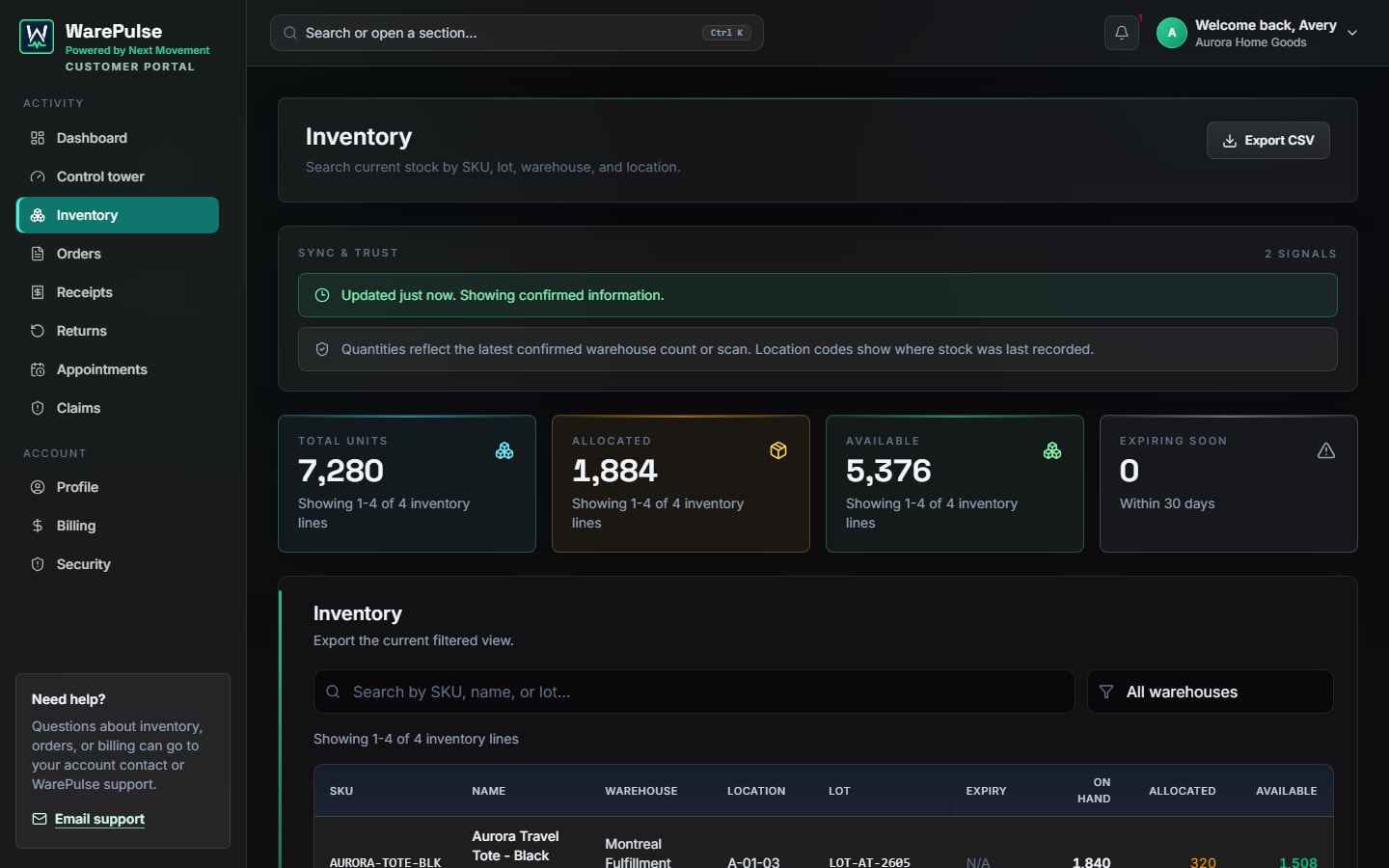Go to Returns section
Image resolution: width=1389 pixels, height=868 pixels.
(118, 331)
